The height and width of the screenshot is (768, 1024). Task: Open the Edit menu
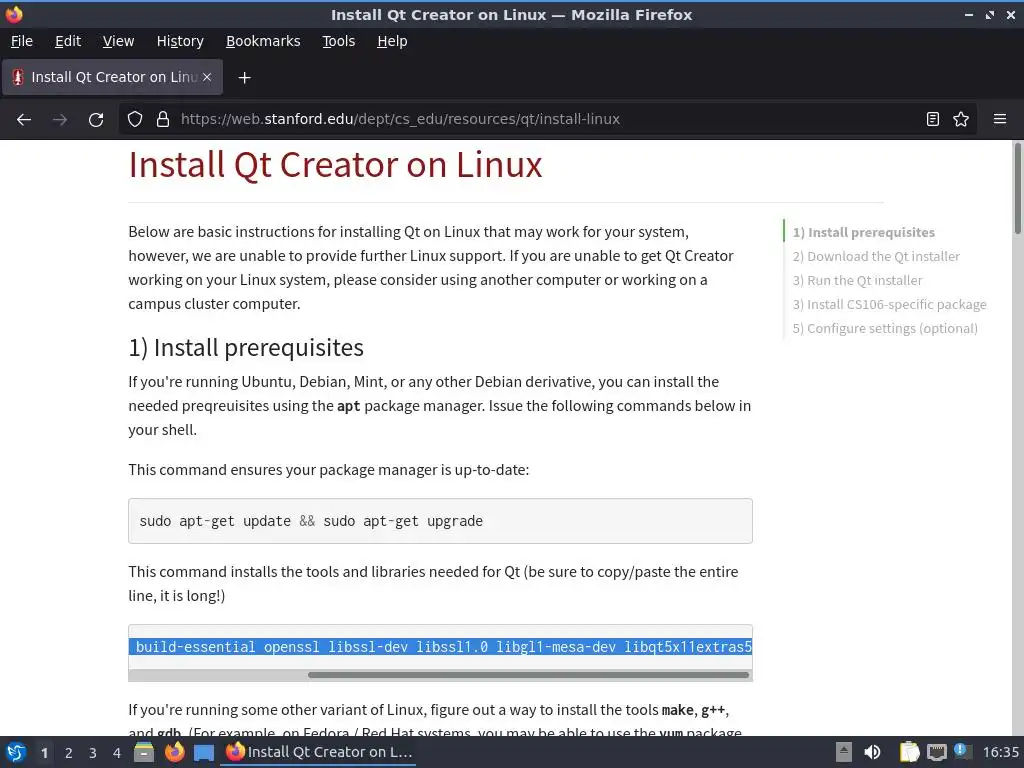coord(68,41)
